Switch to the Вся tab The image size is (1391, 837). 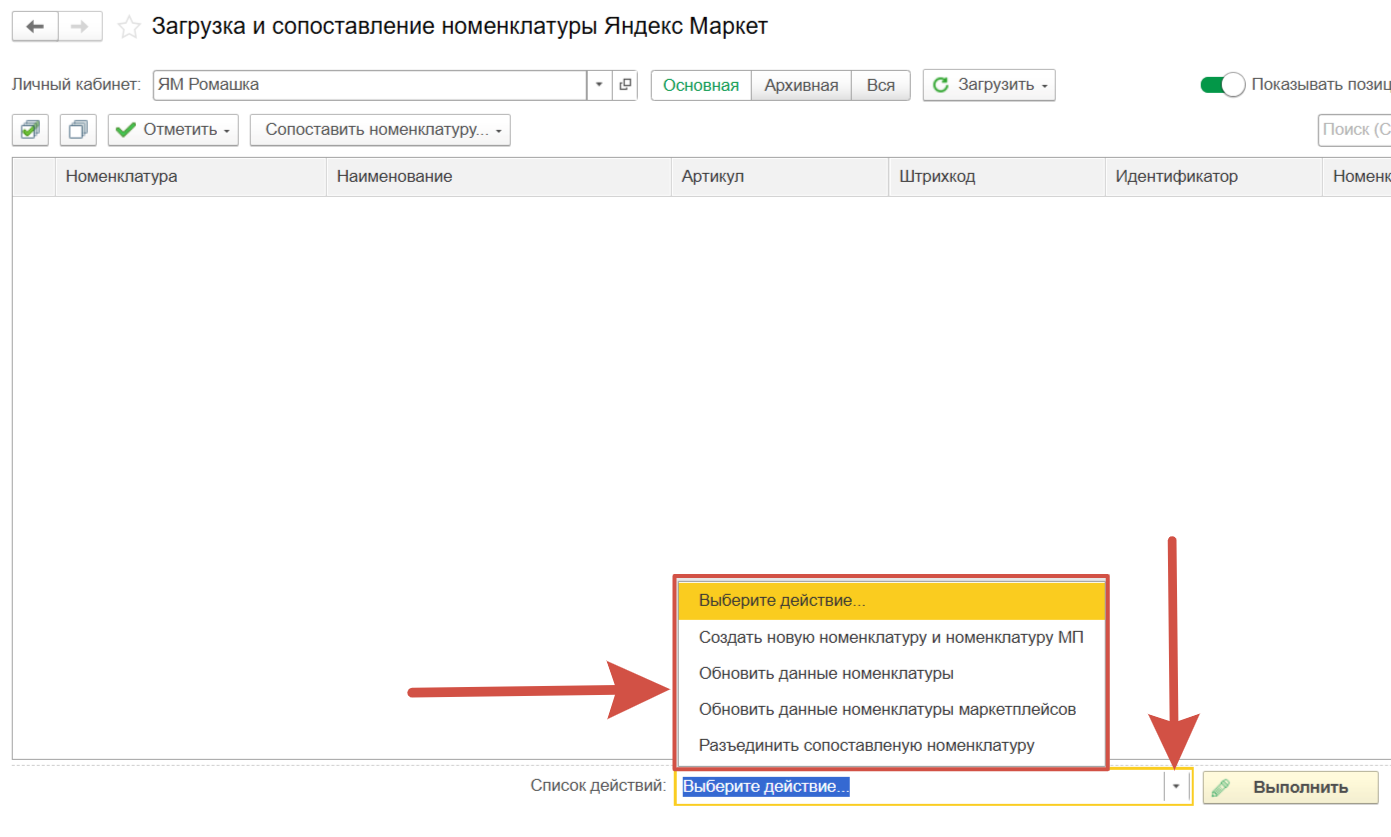tap(881, 85)
